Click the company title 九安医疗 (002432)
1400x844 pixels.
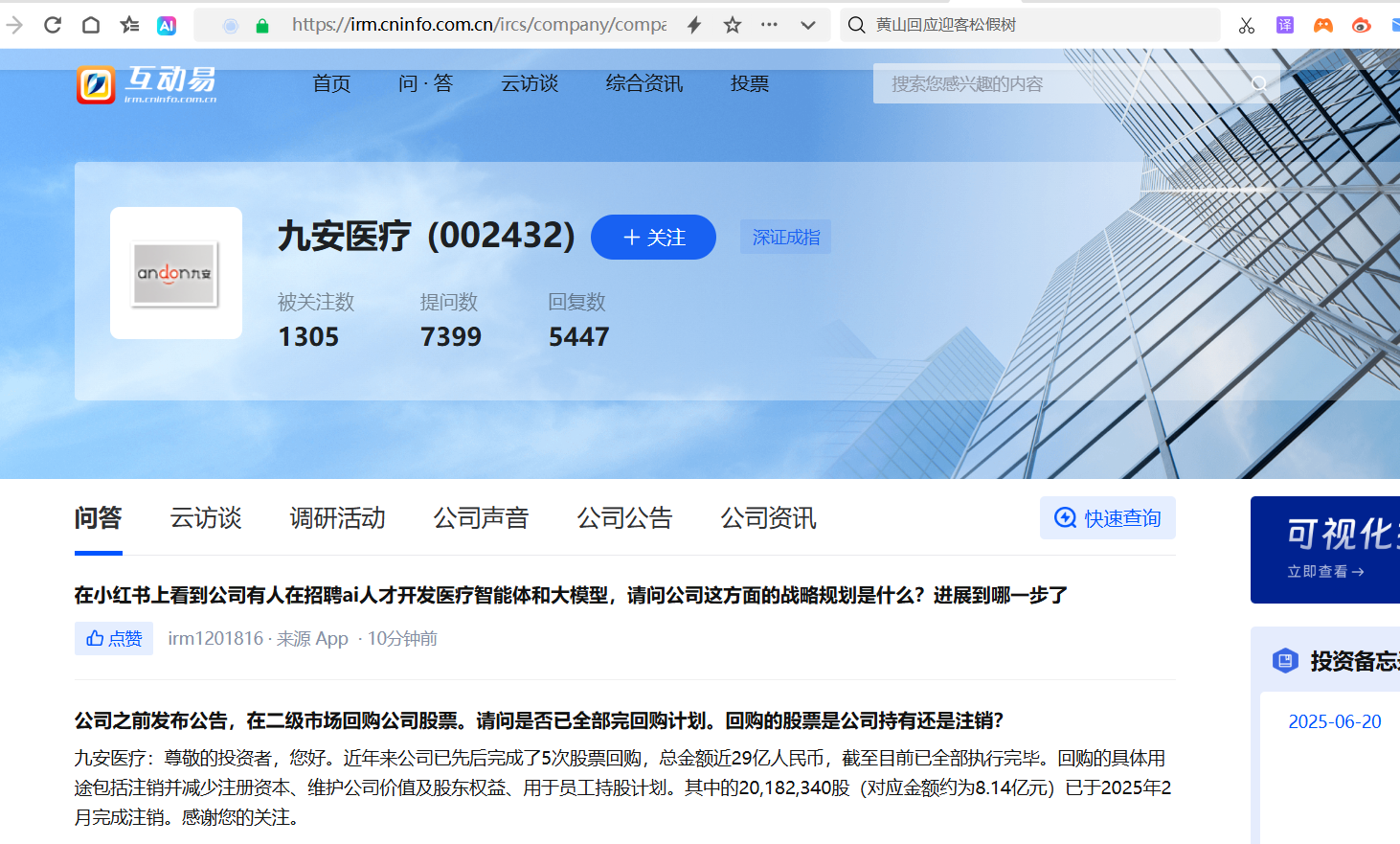click(426, 236)
